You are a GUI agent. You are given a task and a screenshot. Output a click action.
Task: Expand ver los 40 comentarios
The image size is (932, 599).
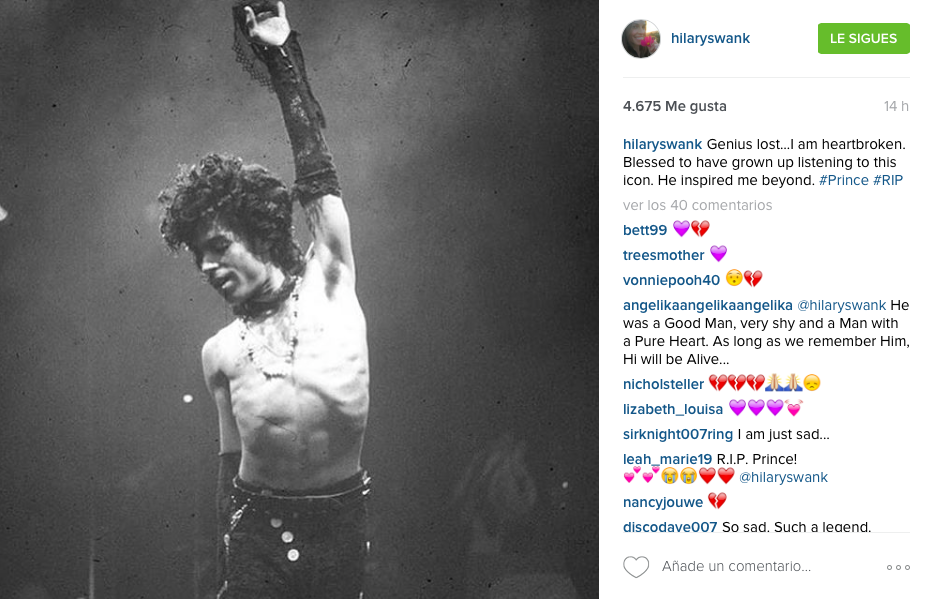pos(697,205)
